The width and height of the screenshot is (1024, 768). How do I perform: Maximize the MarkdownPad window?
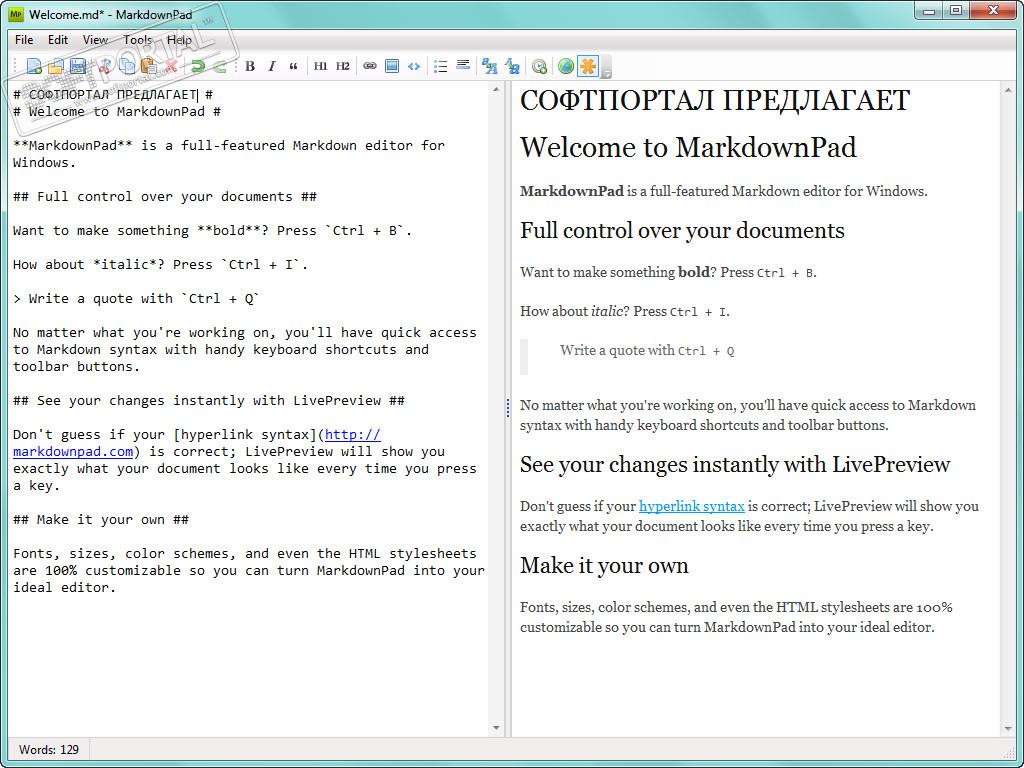pos(955,10)
